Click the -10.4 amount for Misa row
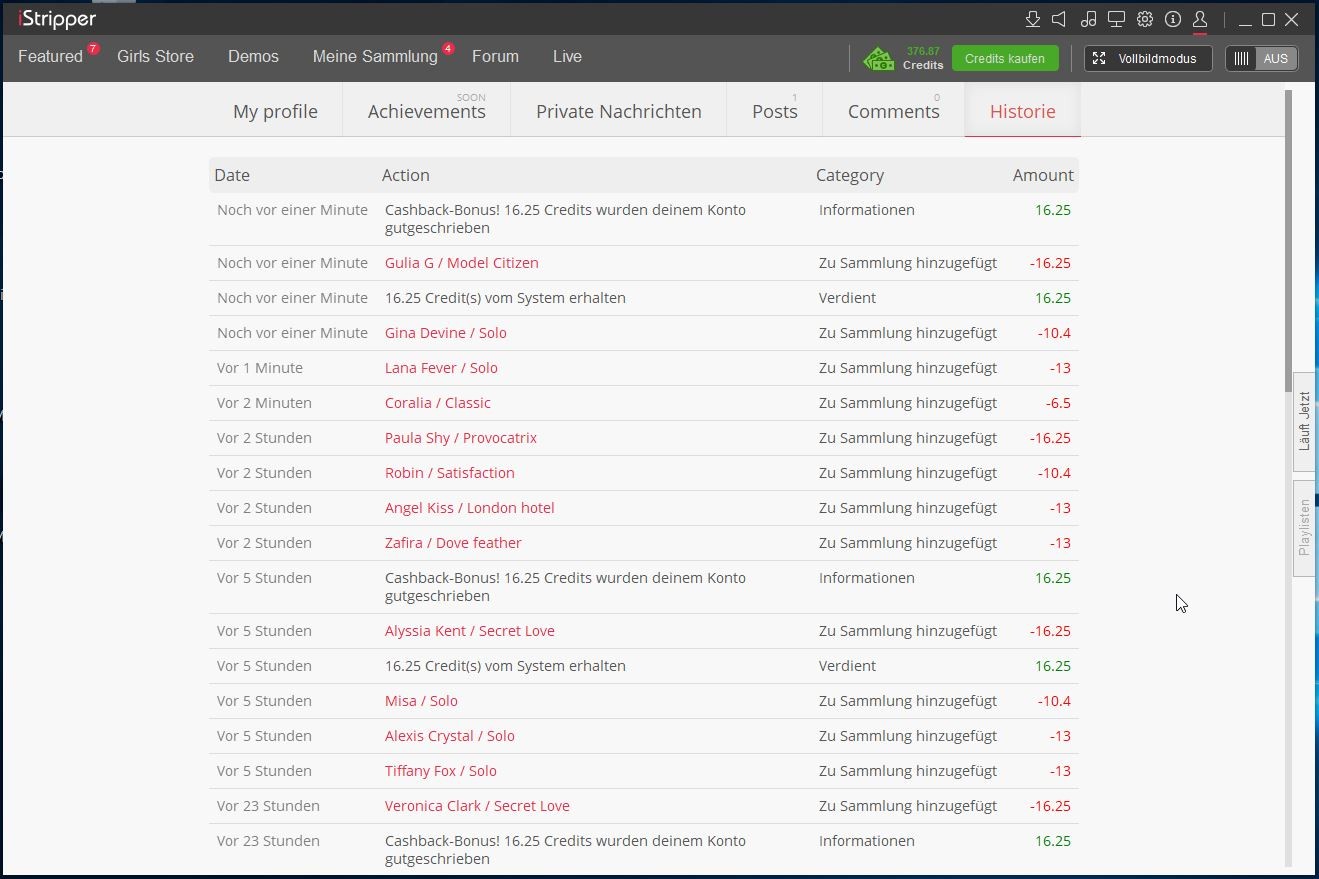 coord(1054,701)
